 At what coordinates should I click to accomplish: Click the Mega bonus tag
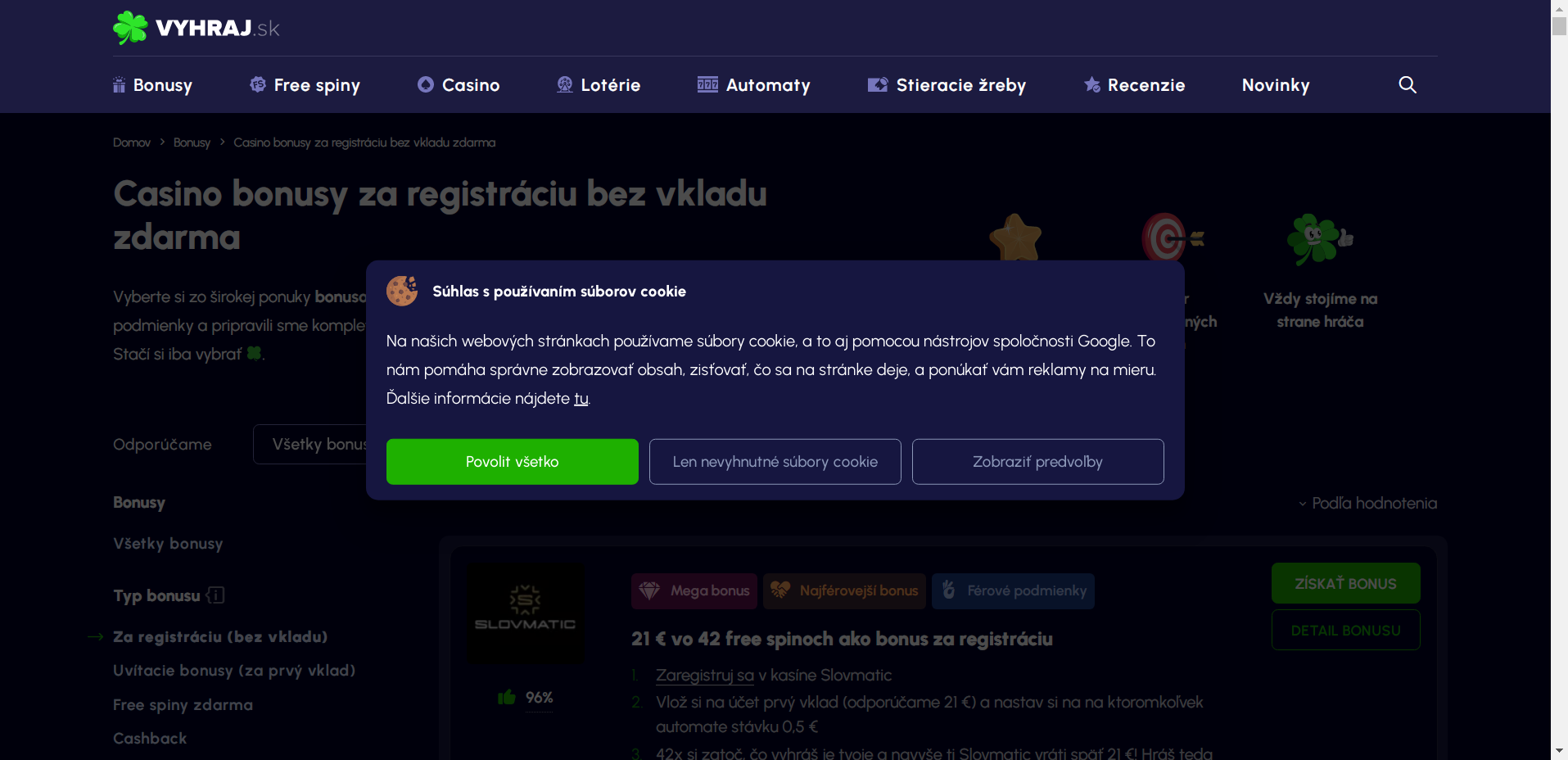point(694,591)
